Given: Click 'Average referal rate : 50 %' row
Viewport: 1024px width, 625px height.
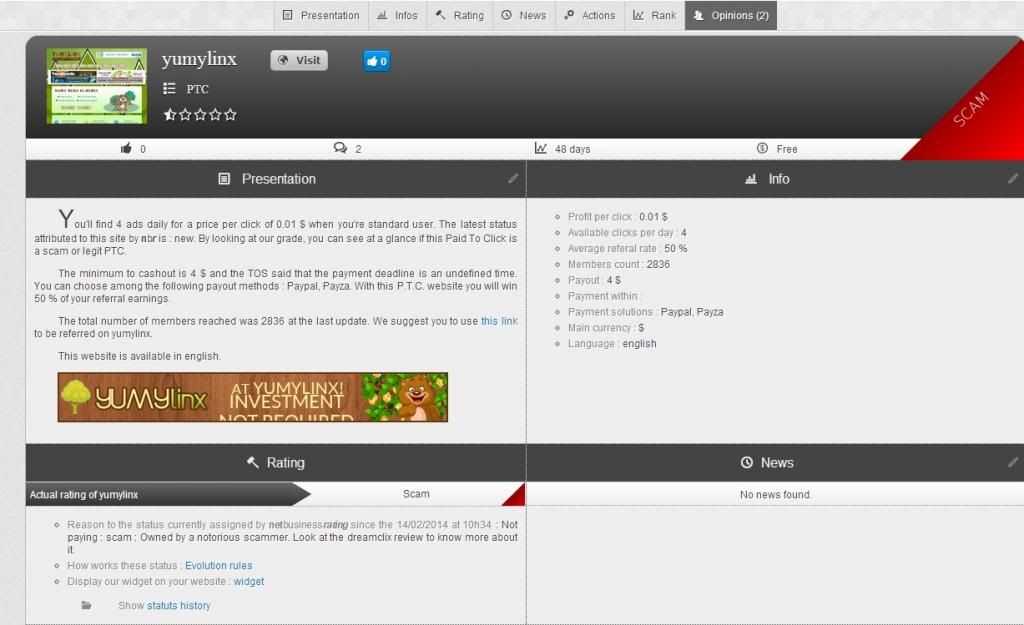Looking at the screenshot, I should 627,248.
